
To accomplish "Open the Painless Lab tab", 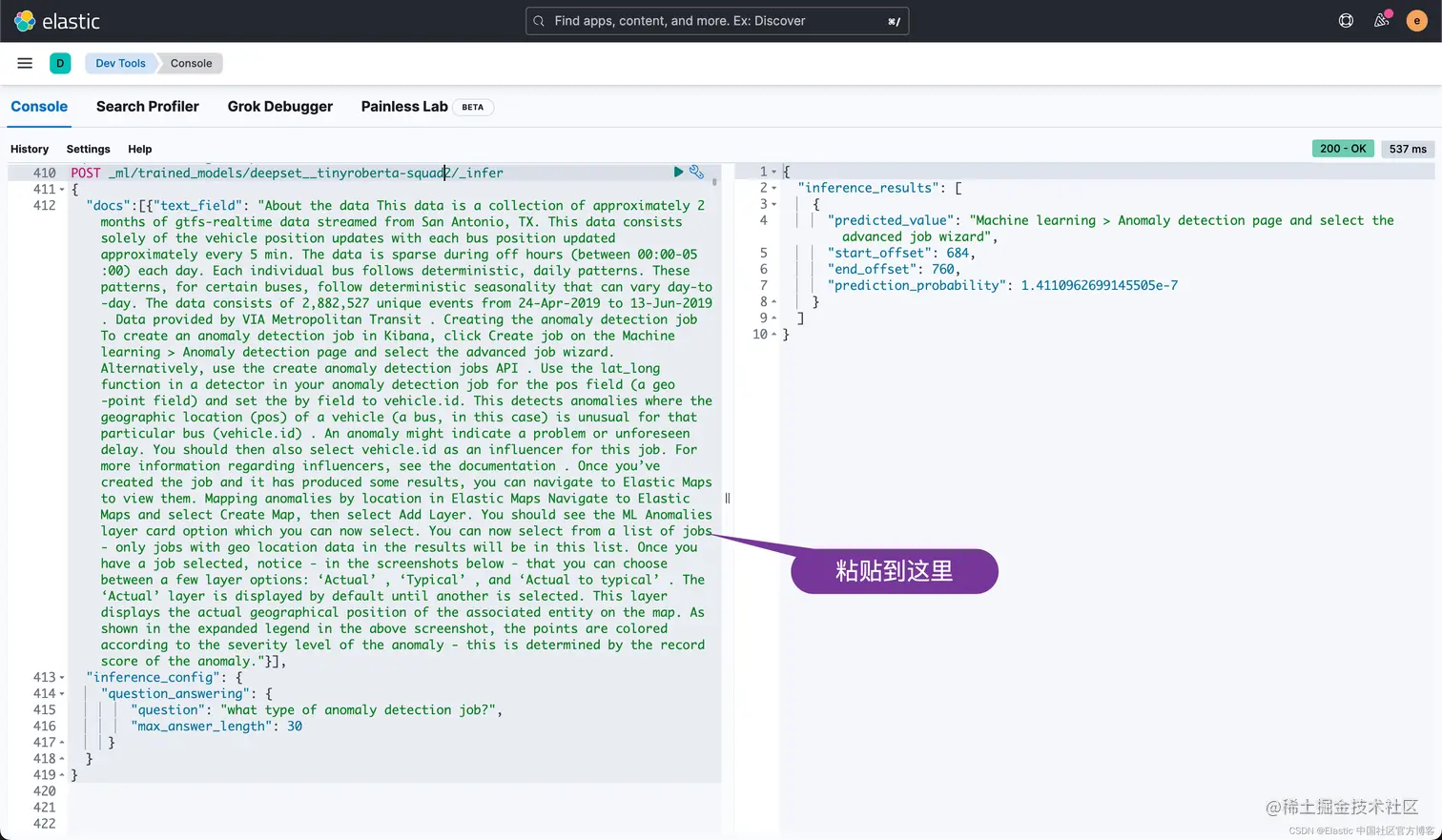I will tap(404, 107).
